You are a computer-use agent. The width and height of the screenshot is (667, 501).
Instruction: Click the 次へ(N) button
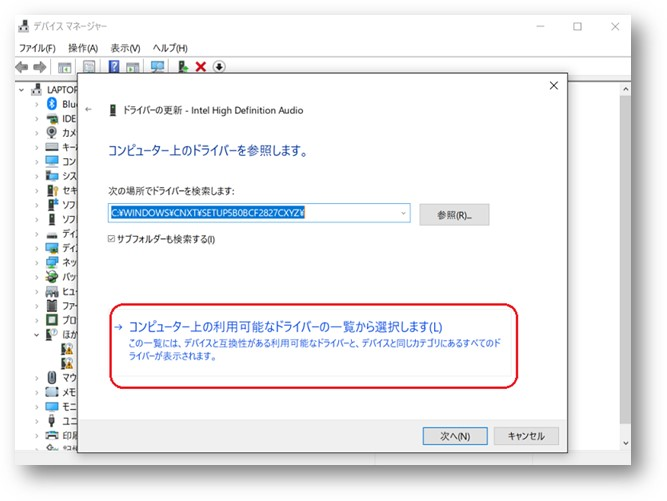point(455,436)
